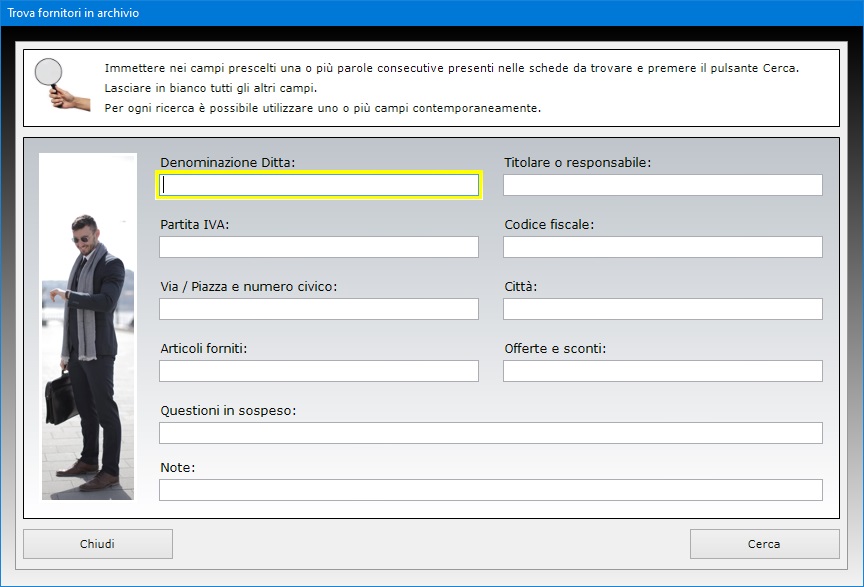The height and width of the screenshot is (587, 864).
Task: Select the Via / Piazza e numero civico field
Action: (x=319, y=309)
